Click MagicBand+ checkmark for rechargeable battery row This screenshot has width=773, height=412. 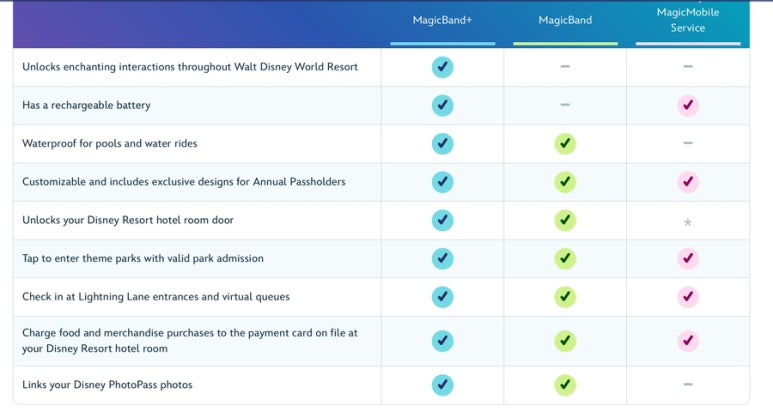[442, 105]
